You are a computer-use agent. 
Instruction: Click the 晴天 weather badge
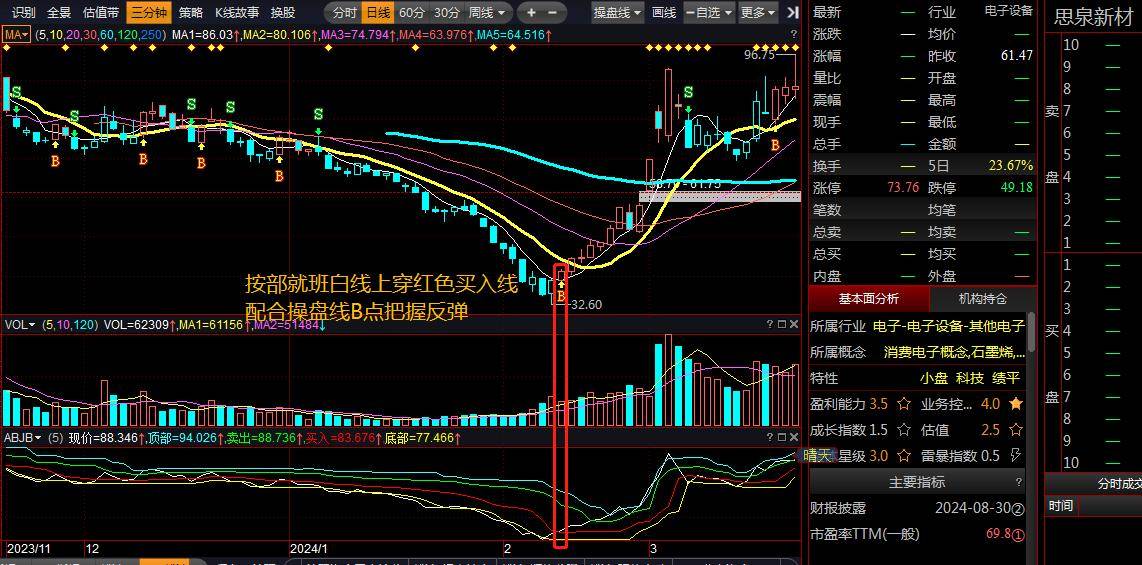(817, 456)
